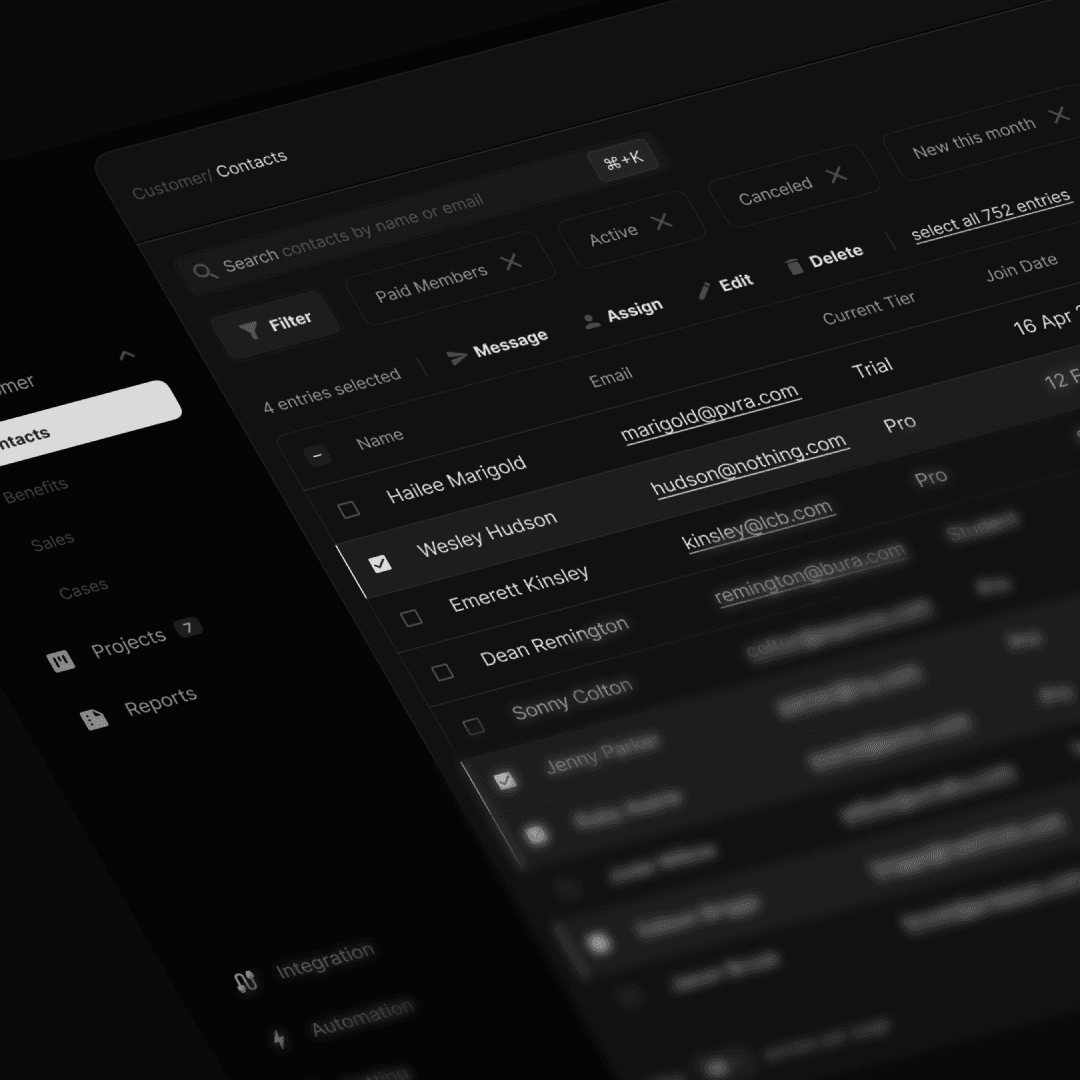Open the remington@bura.com email link
This screenshot has height=1080, width=1080.
point(810,573)
